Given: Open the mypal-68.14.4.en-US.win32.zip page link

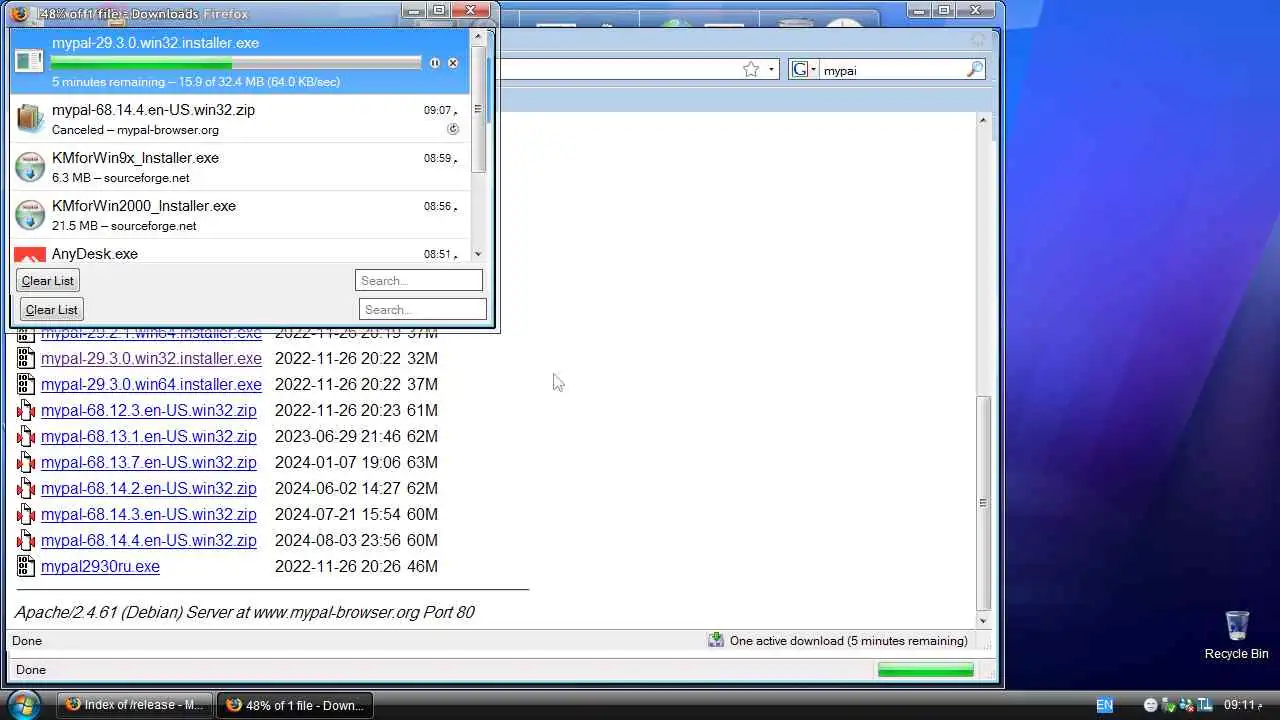Looking at the screenshot, I should (149, 540).
